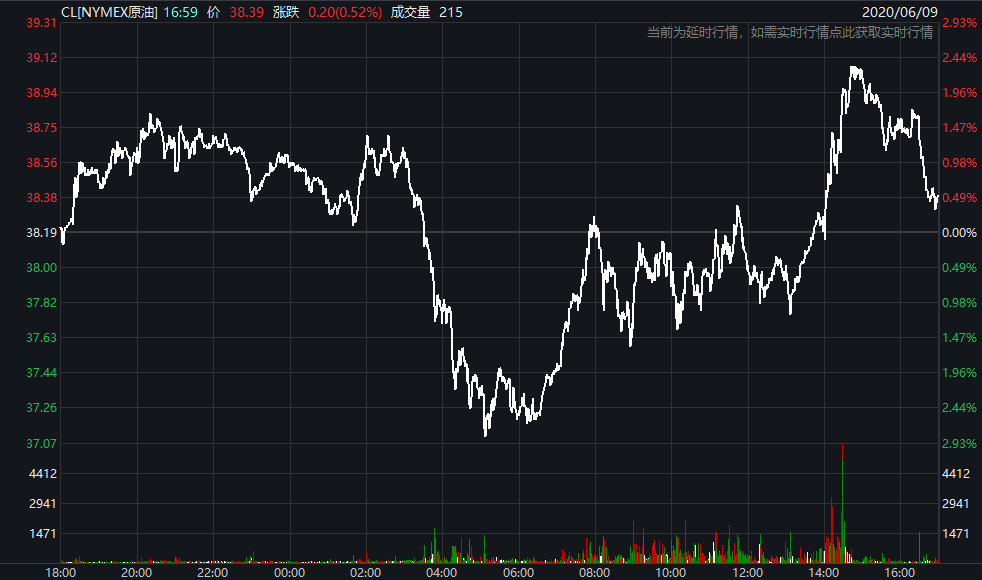Click the 18:00 time axis label
Viewport: 982px width, 580px height.
coord(61,572)
